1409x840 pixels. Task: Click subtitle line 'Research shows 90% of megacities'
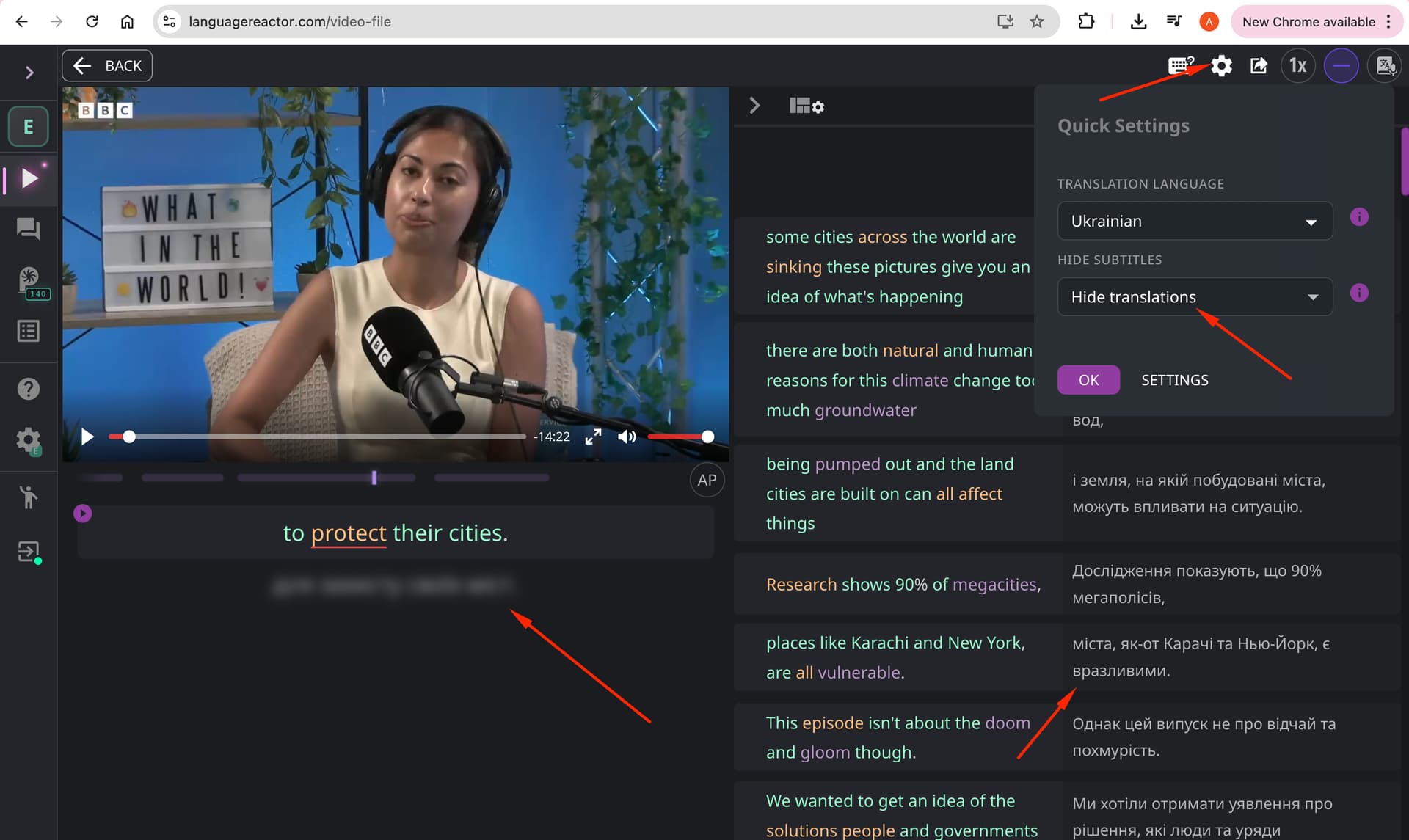pos(903,585)
